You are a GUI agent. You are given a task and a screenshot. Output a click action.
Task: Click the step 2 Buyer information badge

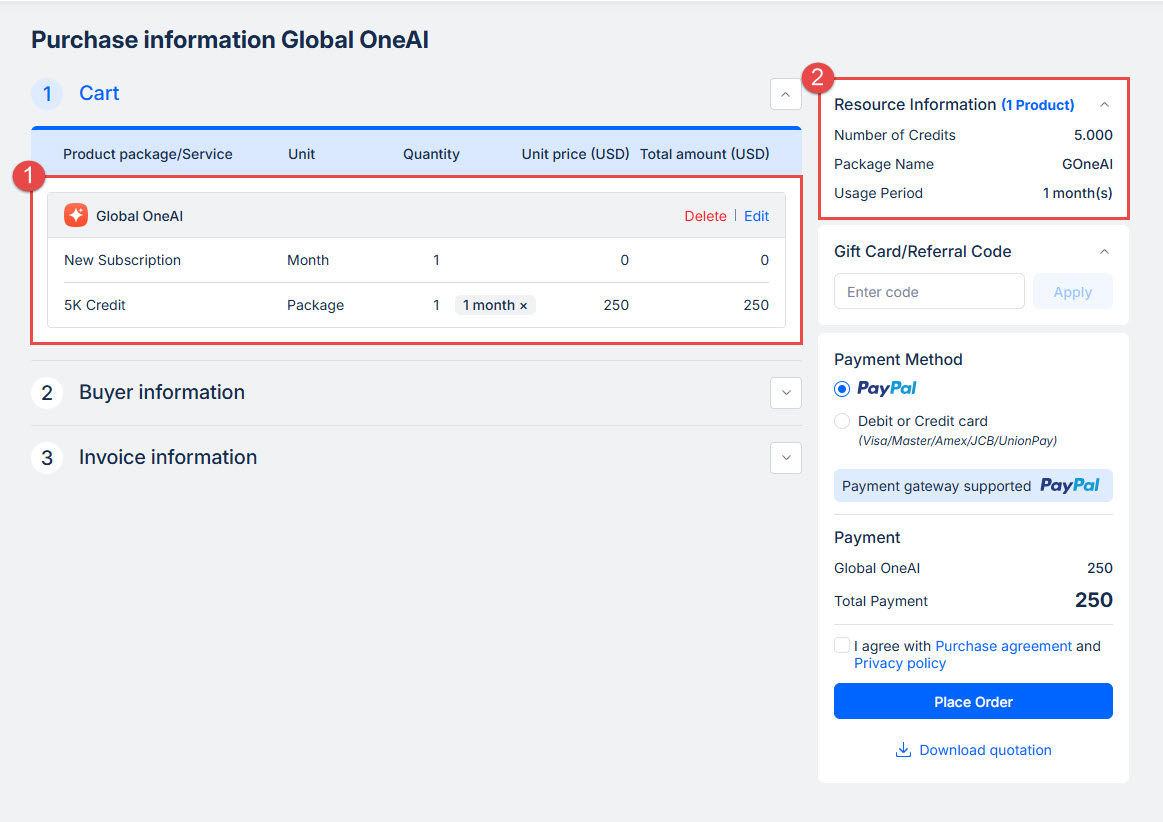point(47,393)
